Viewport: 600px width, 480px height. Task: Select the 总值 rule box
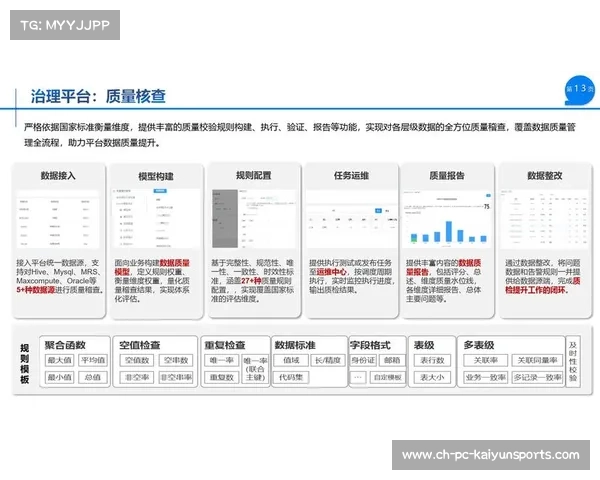coord(93,377)
